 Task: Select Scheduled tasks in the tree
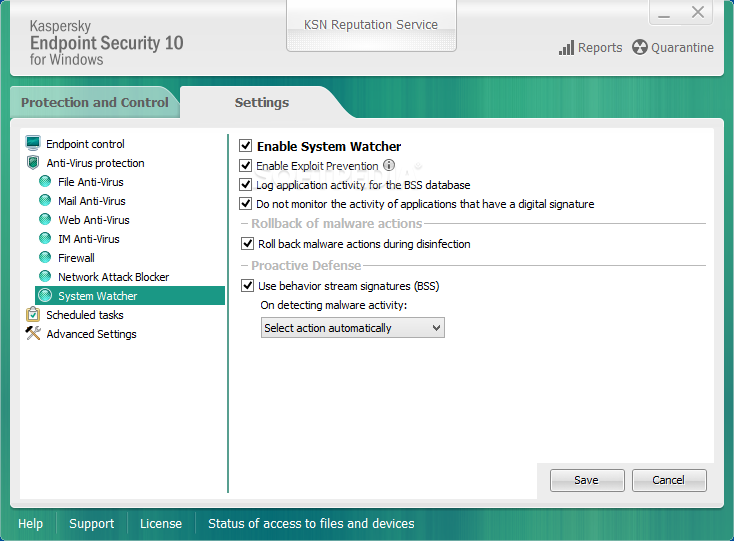click(x=85, y=315)
